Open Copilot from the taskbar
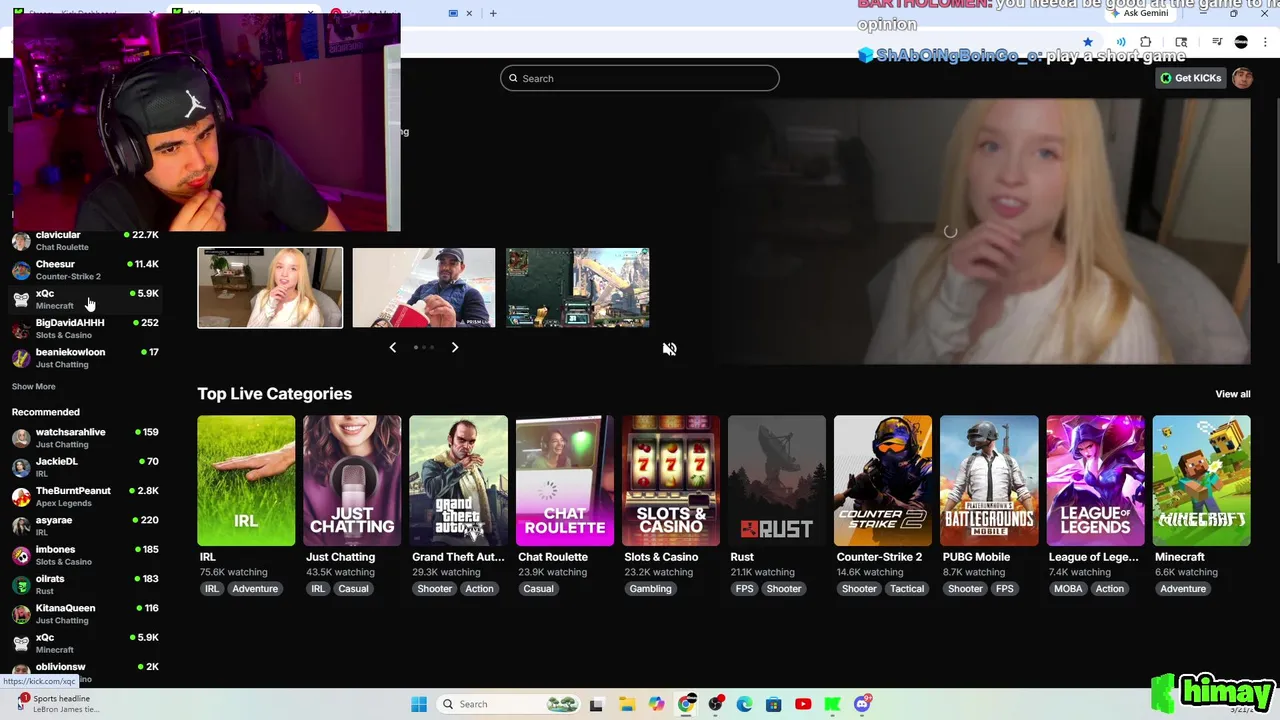The height and width of the screenshot is (720, 1280). [x=656, y=704]
